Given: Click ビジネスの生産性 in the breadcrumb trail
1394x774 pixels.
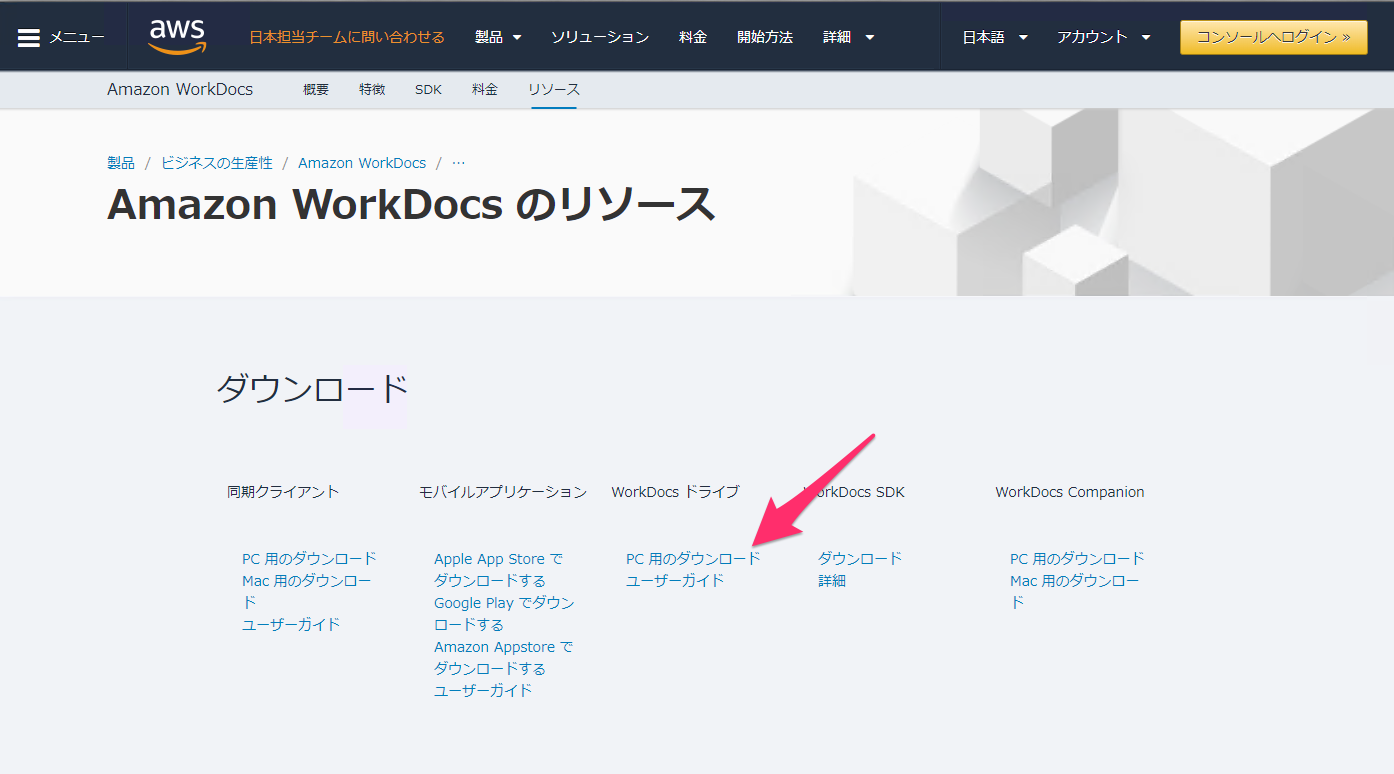Looking at the screenshot, I should (x=218, y=162).
